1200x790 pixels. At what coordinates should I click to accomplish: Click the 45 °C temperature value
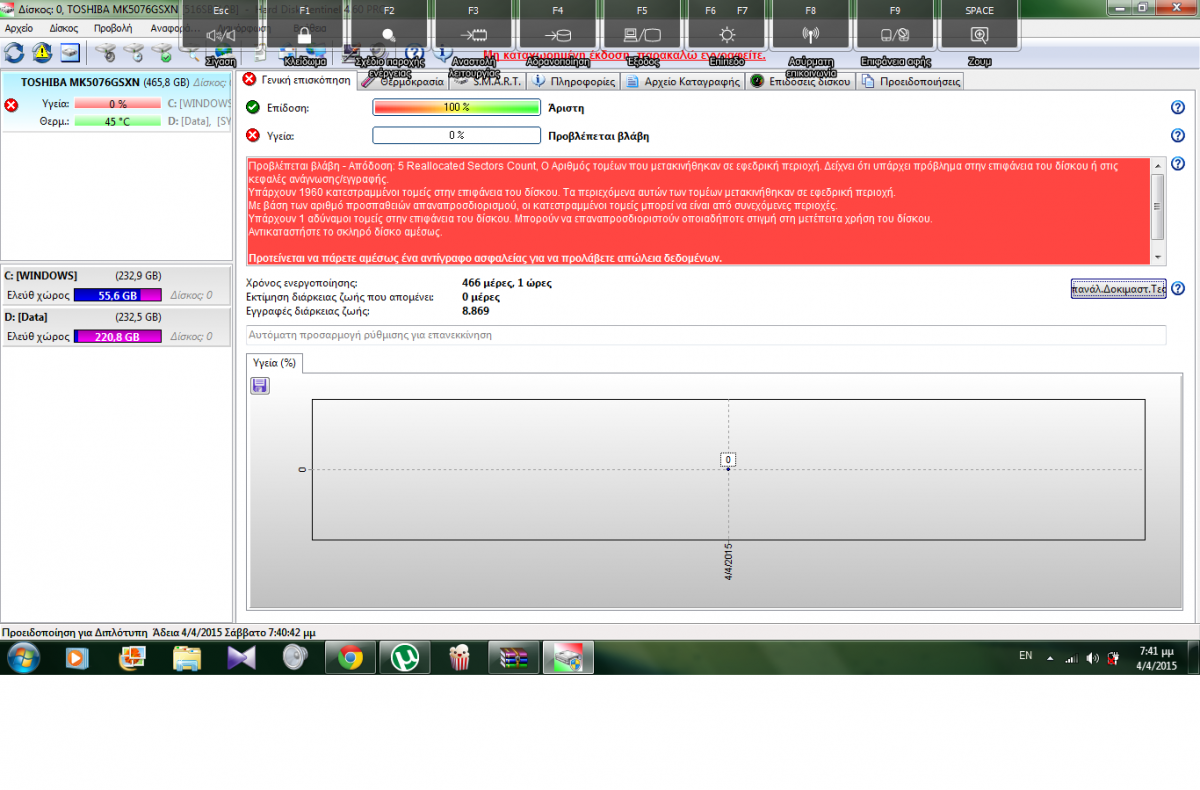coord(118,121)
